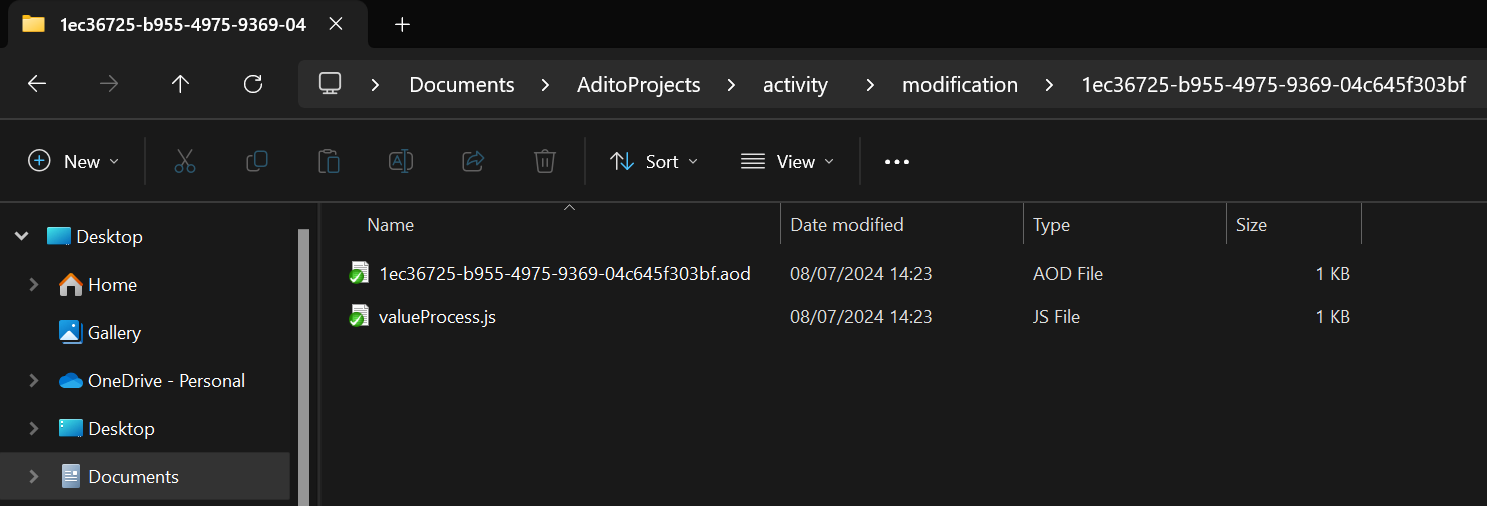This screenshot has height=506, width=1487.
Task: Click the JS File type cell
Action: pyautogui.click(x=1056, y=317)
